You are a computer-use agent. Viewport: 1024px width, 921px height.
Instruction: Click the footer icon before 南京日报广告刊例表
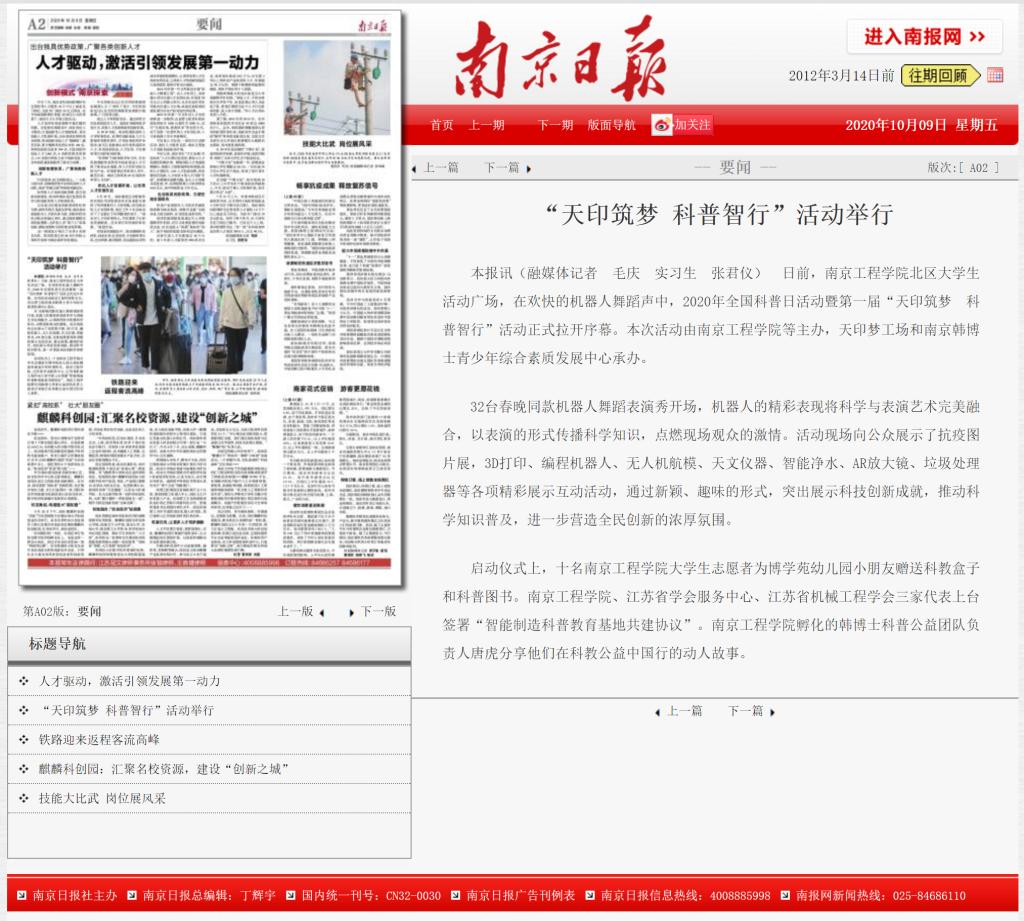pyautogui.click(x=455, y=895)
